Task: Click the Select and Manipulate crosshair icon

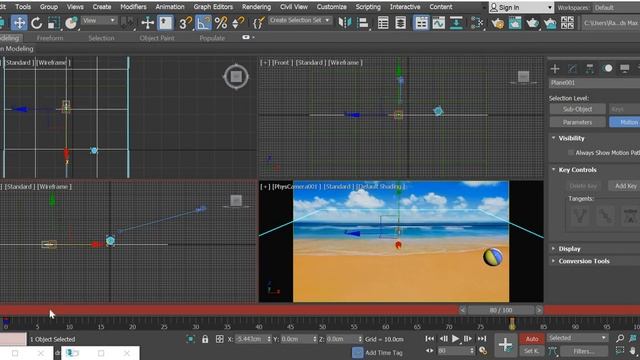Action: click(x=147, y=23)
